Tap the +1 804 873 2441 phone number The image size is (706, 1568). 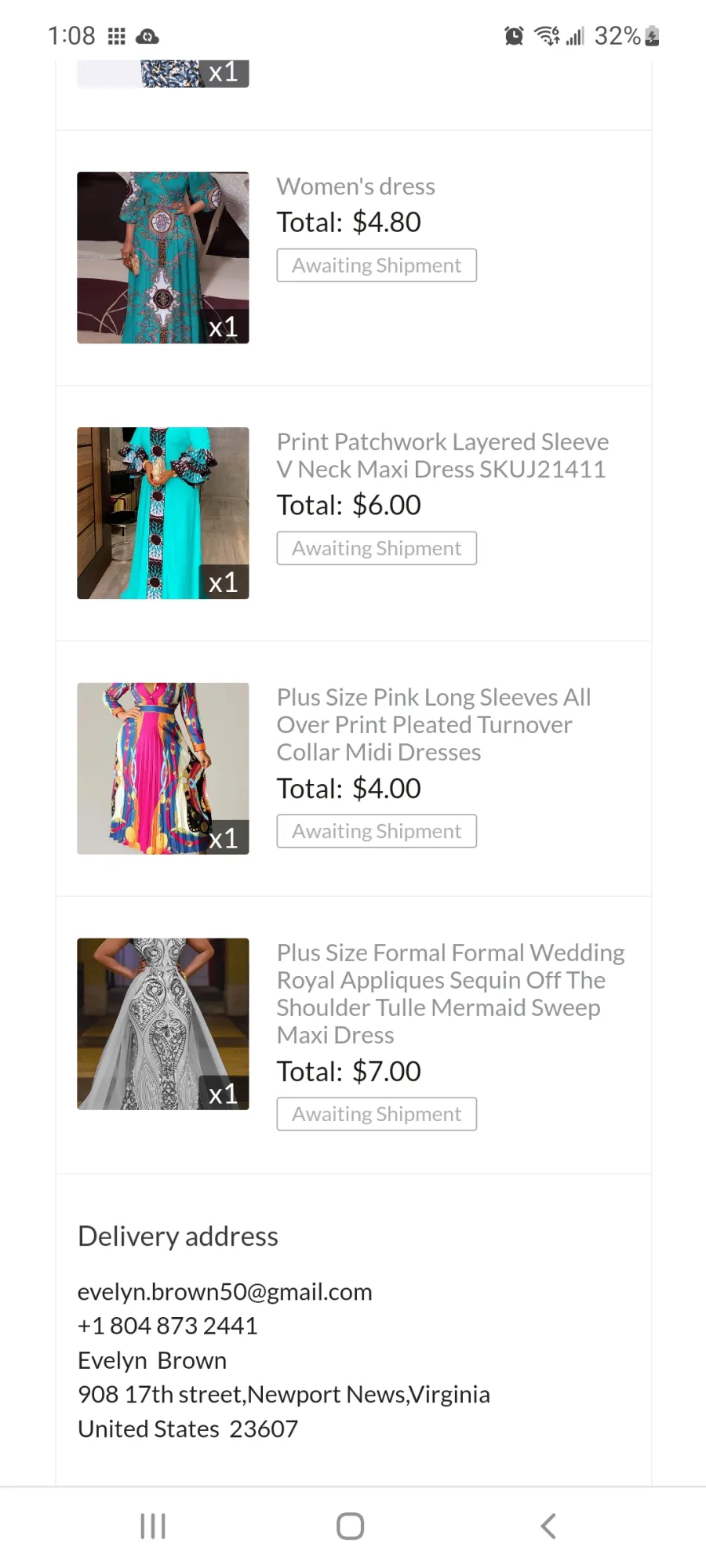(168, 1326)
